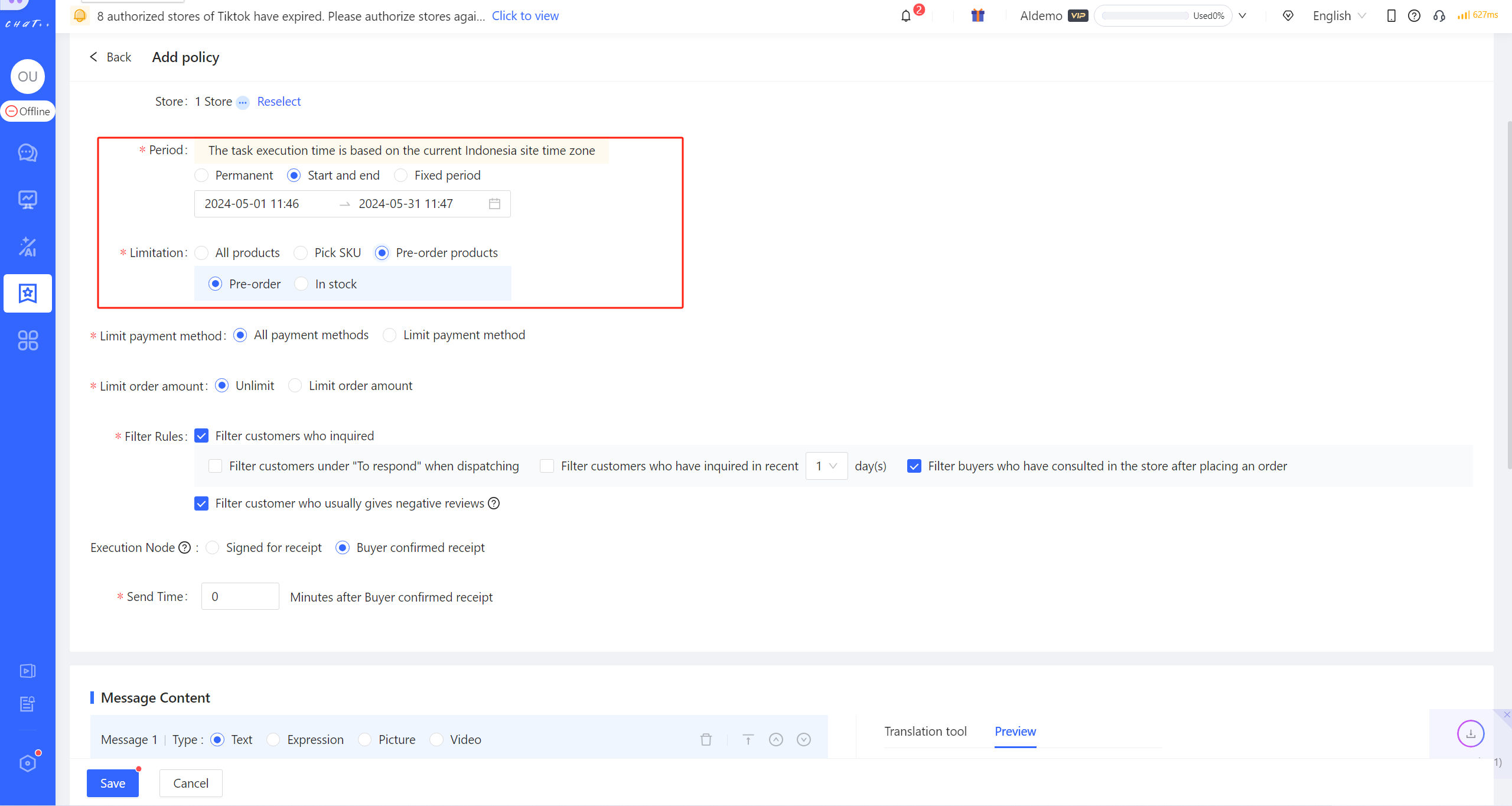The image size is (1512, 806).
Task: Open the English language dropdown
Action: tap(1339, 16)
